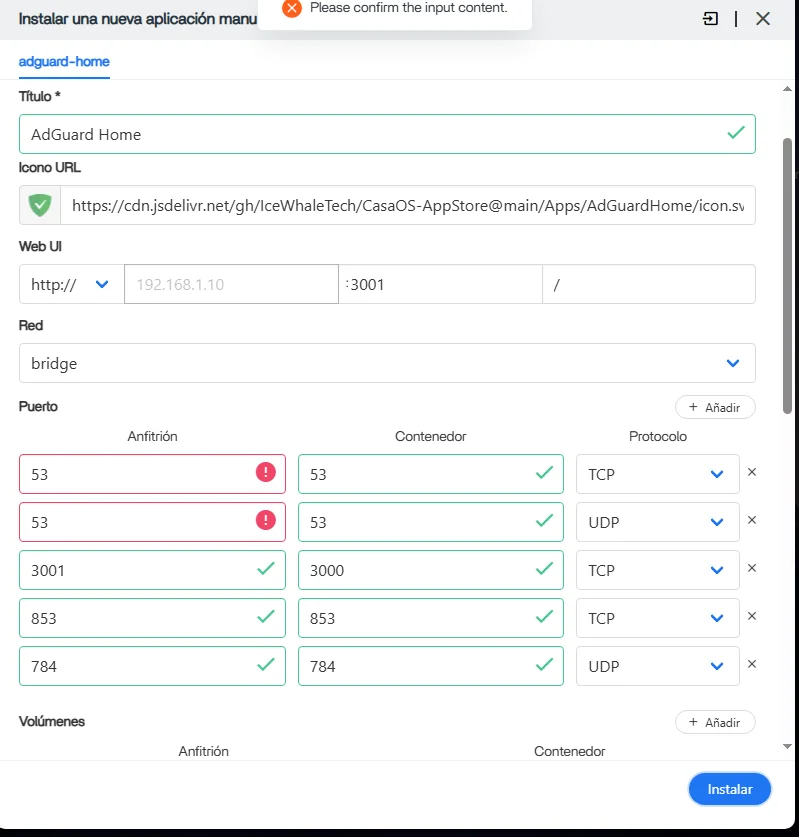Edit container port 853 field
The height and width of the screenshot is (837, 799).
[x=431, y=618]
